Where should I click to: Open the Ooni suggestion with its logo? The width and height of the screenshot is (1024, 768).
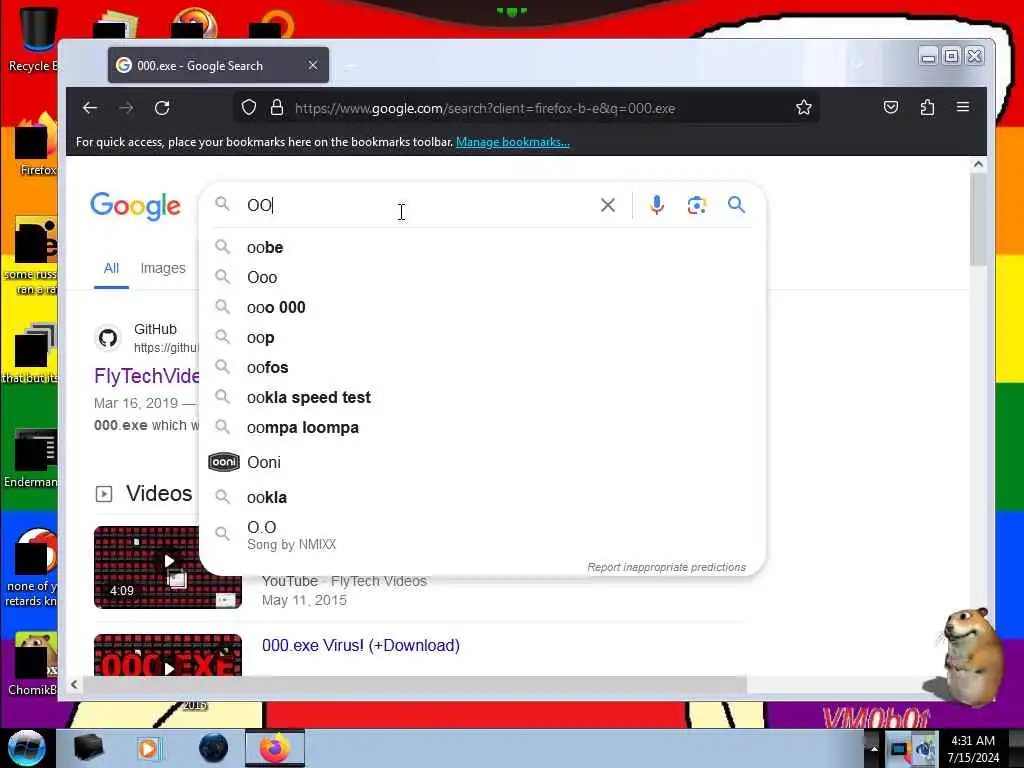coord(483,462)
